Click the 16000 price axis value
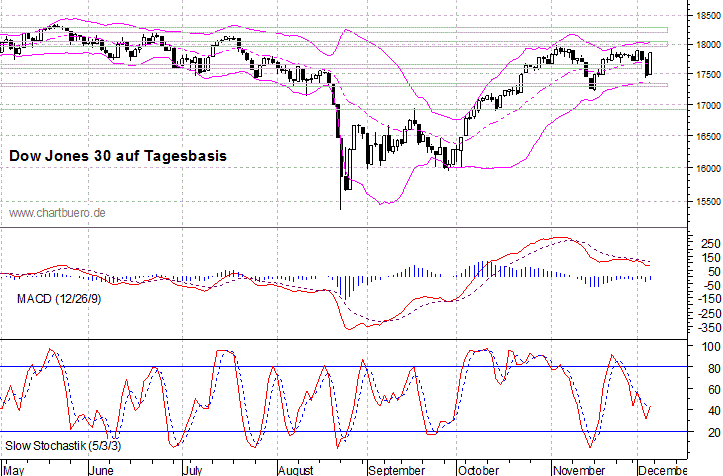 (708, 169)
